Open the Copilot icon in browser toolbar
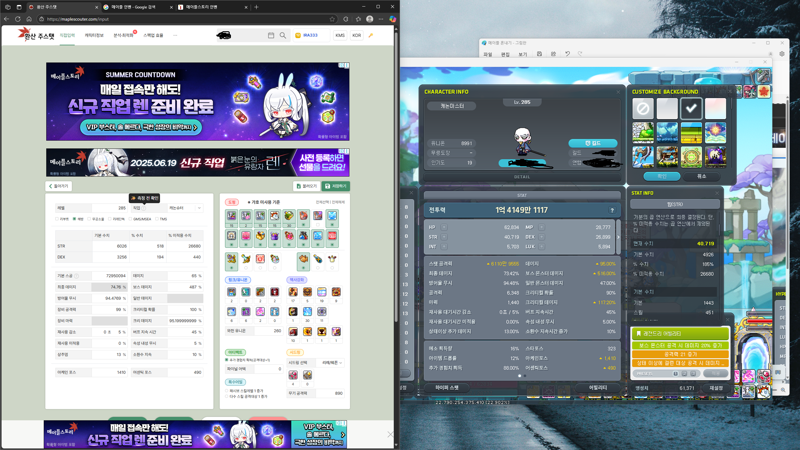Viewport: 800px width, 450px height. click(392, 19)
